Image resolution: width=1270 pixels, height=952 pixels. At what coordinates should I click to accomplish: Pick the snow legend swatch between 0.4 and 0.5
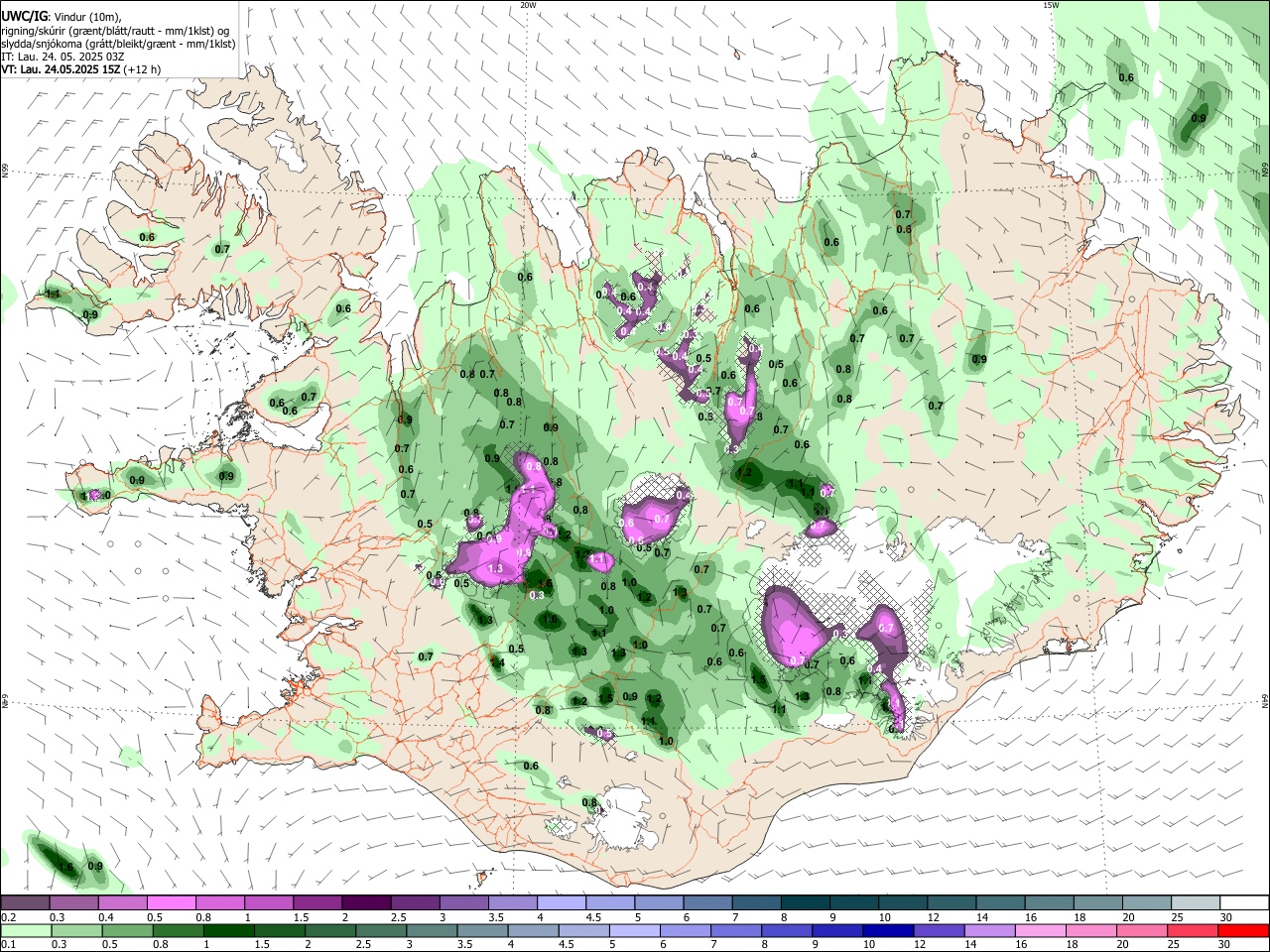coord(122,903)
